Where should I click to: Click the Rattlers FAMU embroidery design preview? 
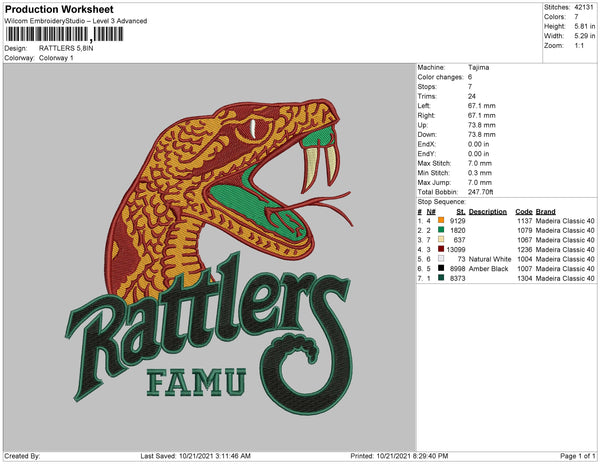click(209, 257)
